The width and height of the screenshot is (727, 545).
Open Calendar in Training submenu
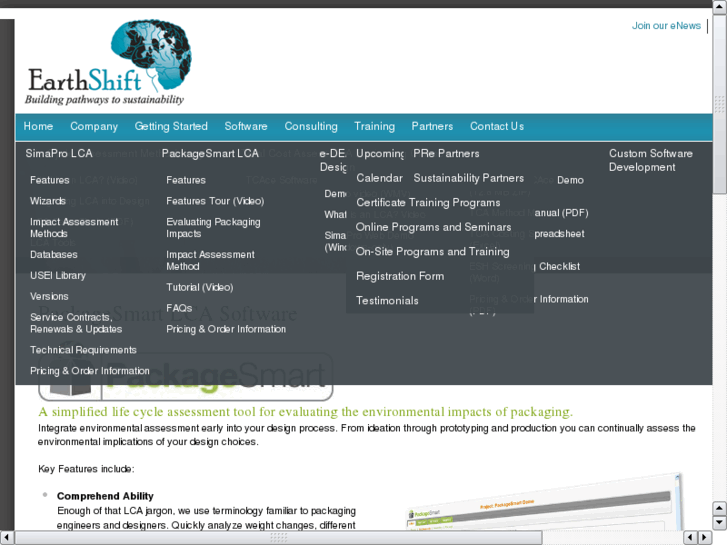click(379, 178)
